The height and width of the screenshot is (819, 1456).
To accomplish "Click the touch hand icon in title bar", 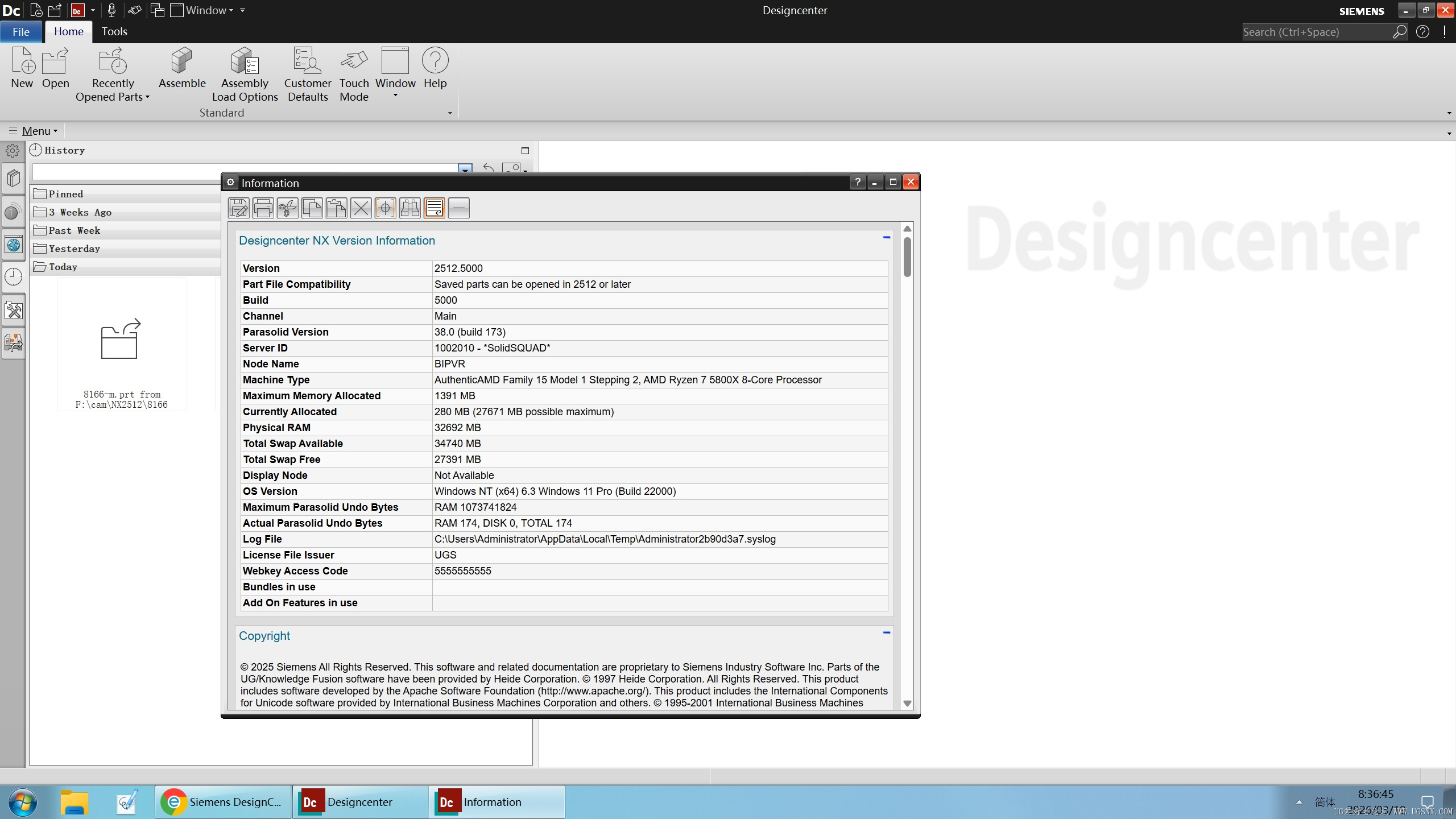I will [x=135, y=10].
